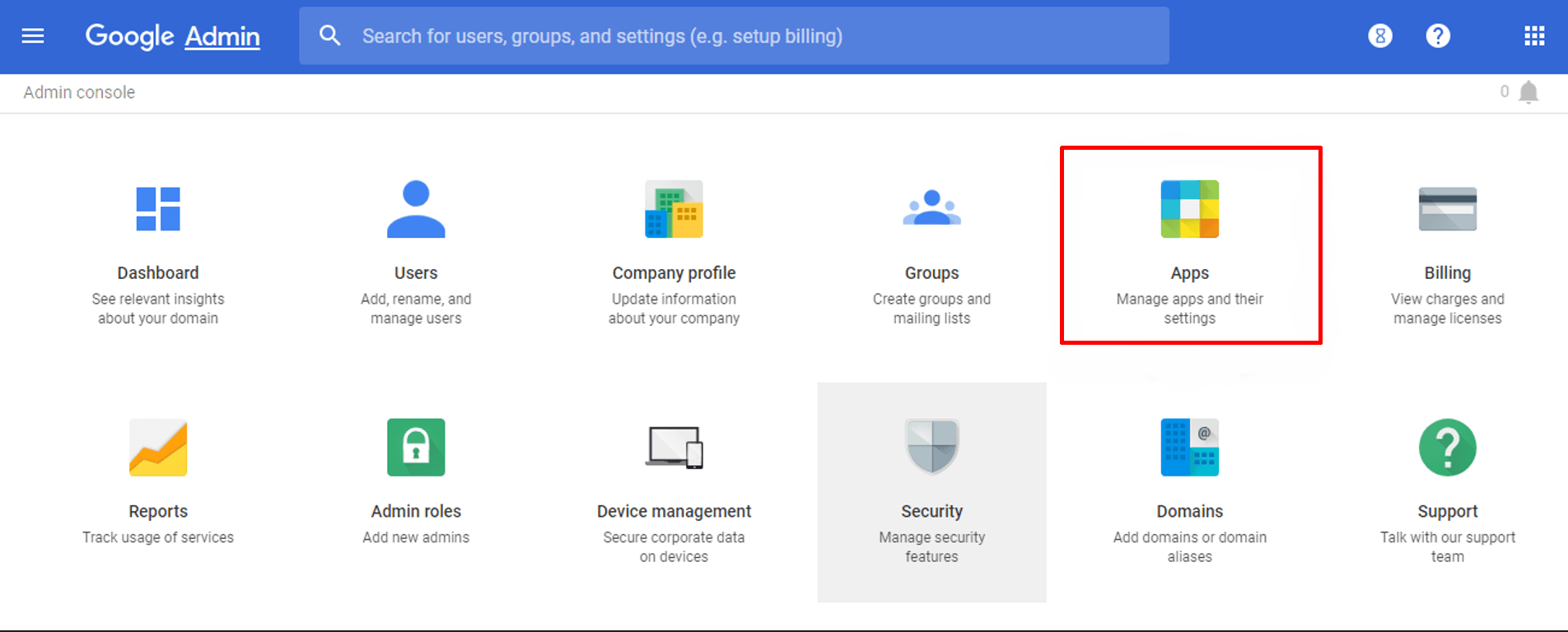Image resolution: width=1568 pixels, height=632 pixels.
Task: Open the Admin roles padlock icon
Action: click(416, 448)
